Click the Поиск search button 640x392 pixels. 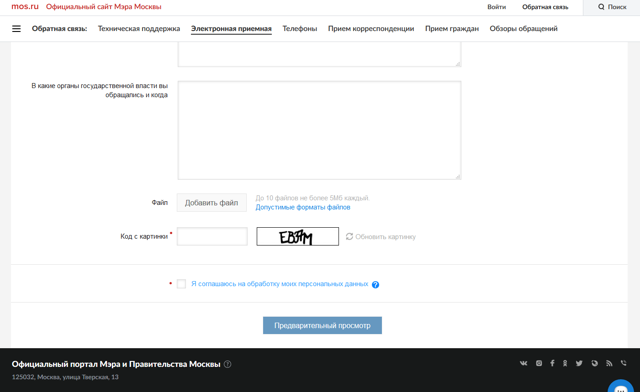click(612, 7)
